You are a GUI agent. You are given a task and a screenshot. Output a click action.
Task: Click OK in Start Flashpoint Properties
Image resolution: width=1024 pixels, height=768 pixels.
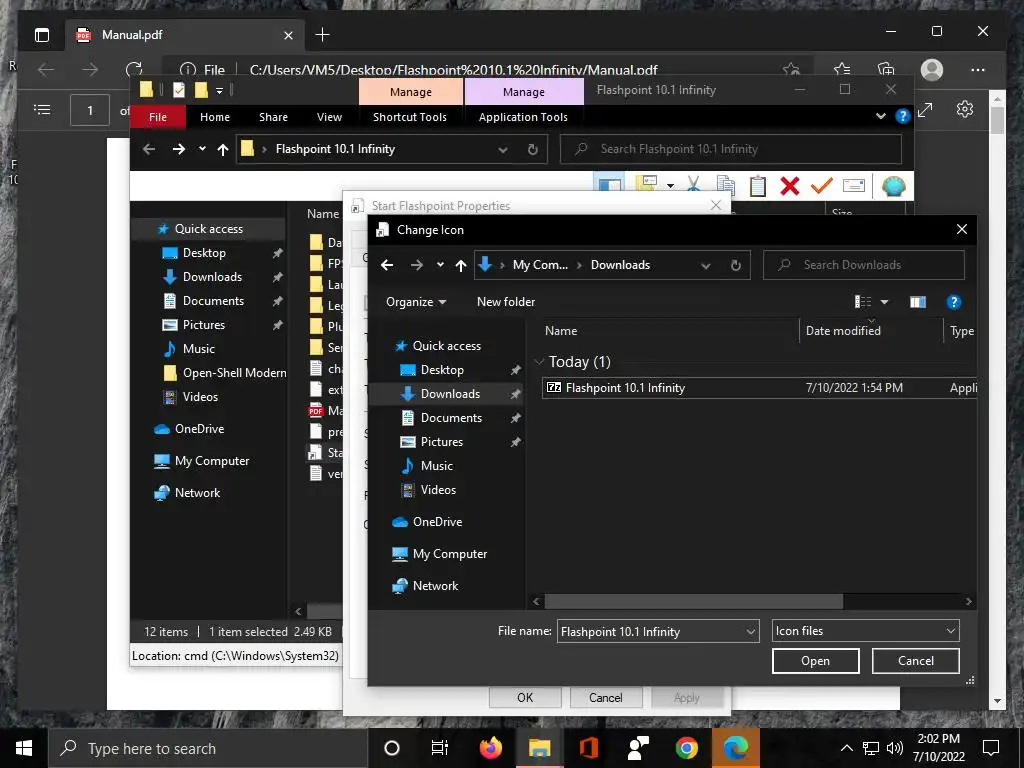[x=525, y=697]
